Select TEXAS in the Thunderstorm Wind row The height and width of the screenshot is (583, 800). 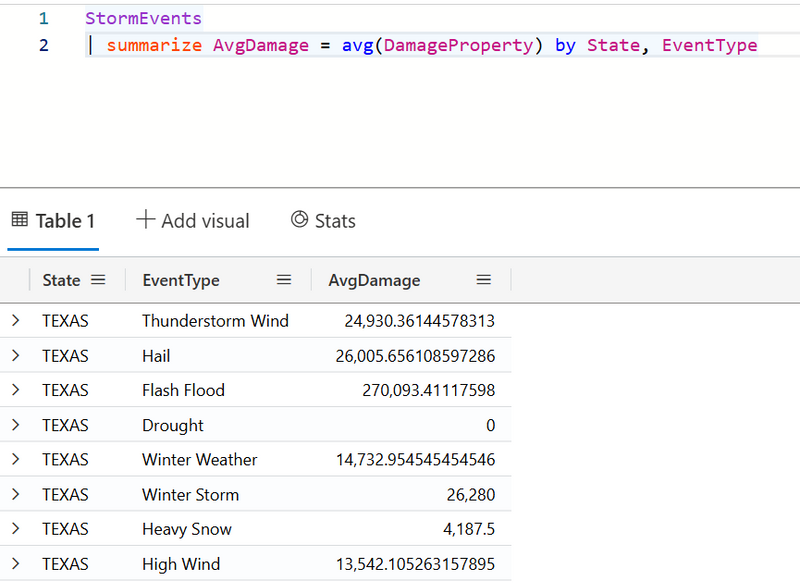point(65,321)
